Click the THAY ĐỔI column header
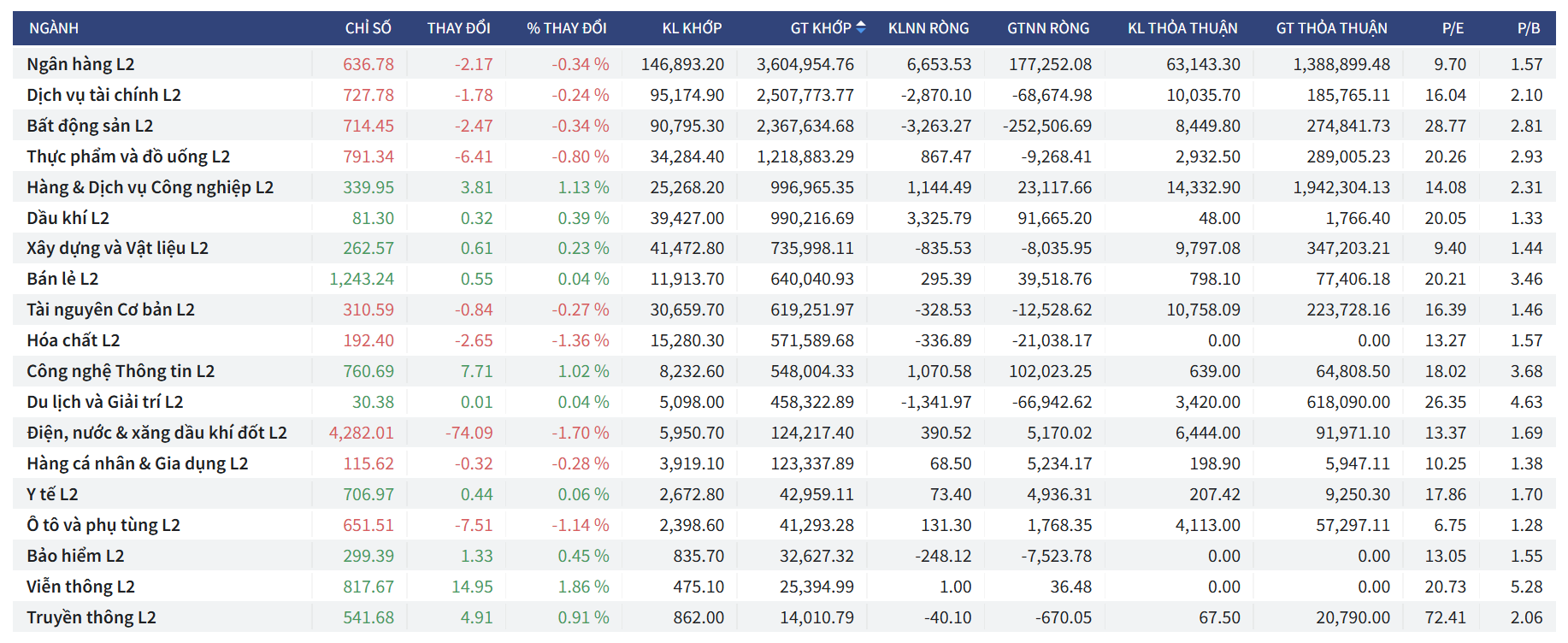This screenshot has height=643, width=1568. [458, 28]
